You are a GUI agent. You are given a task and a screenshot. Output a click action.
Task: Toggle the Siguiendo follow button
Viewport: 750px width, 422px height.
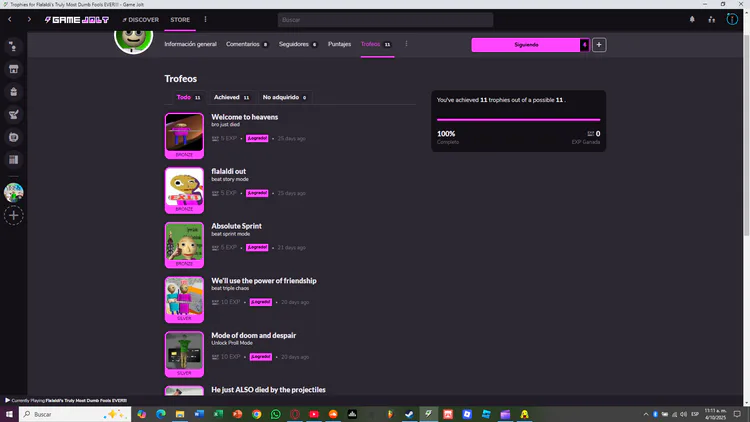[526, 44]
